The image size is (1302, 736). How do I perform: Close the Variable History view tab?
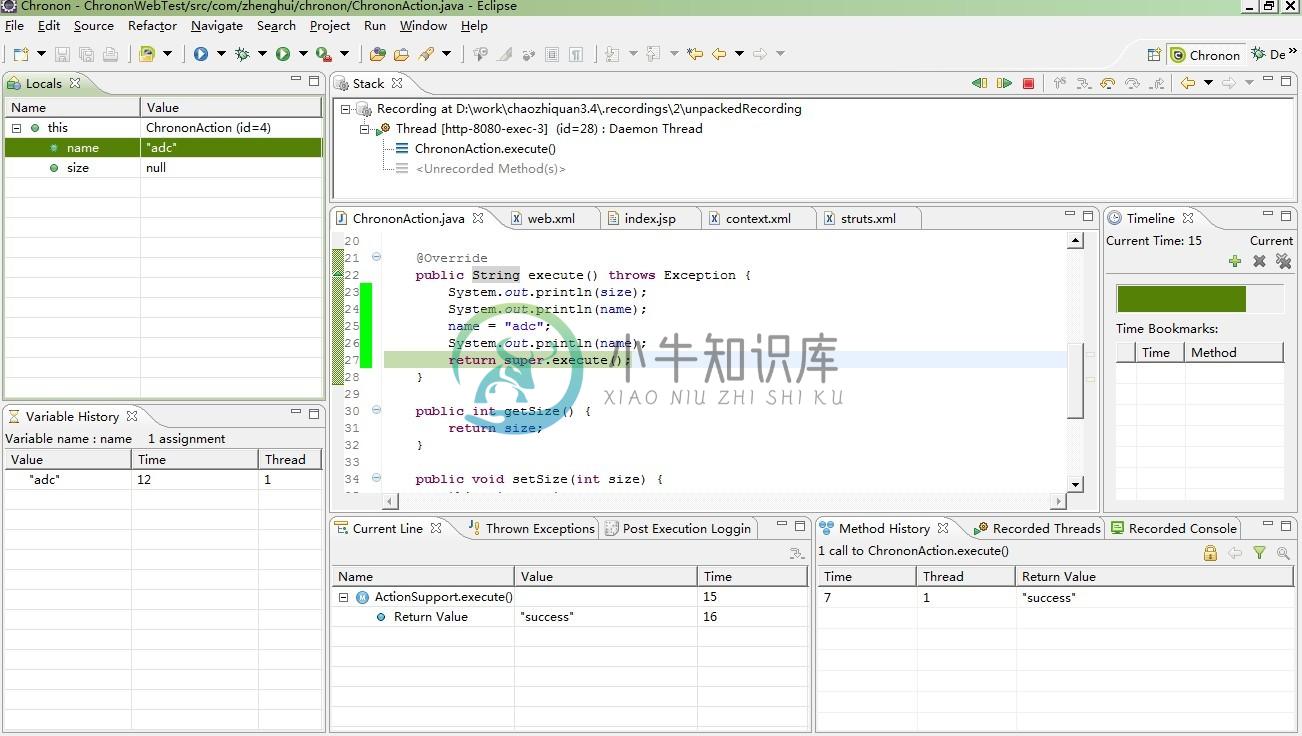(x=132, y=416)
